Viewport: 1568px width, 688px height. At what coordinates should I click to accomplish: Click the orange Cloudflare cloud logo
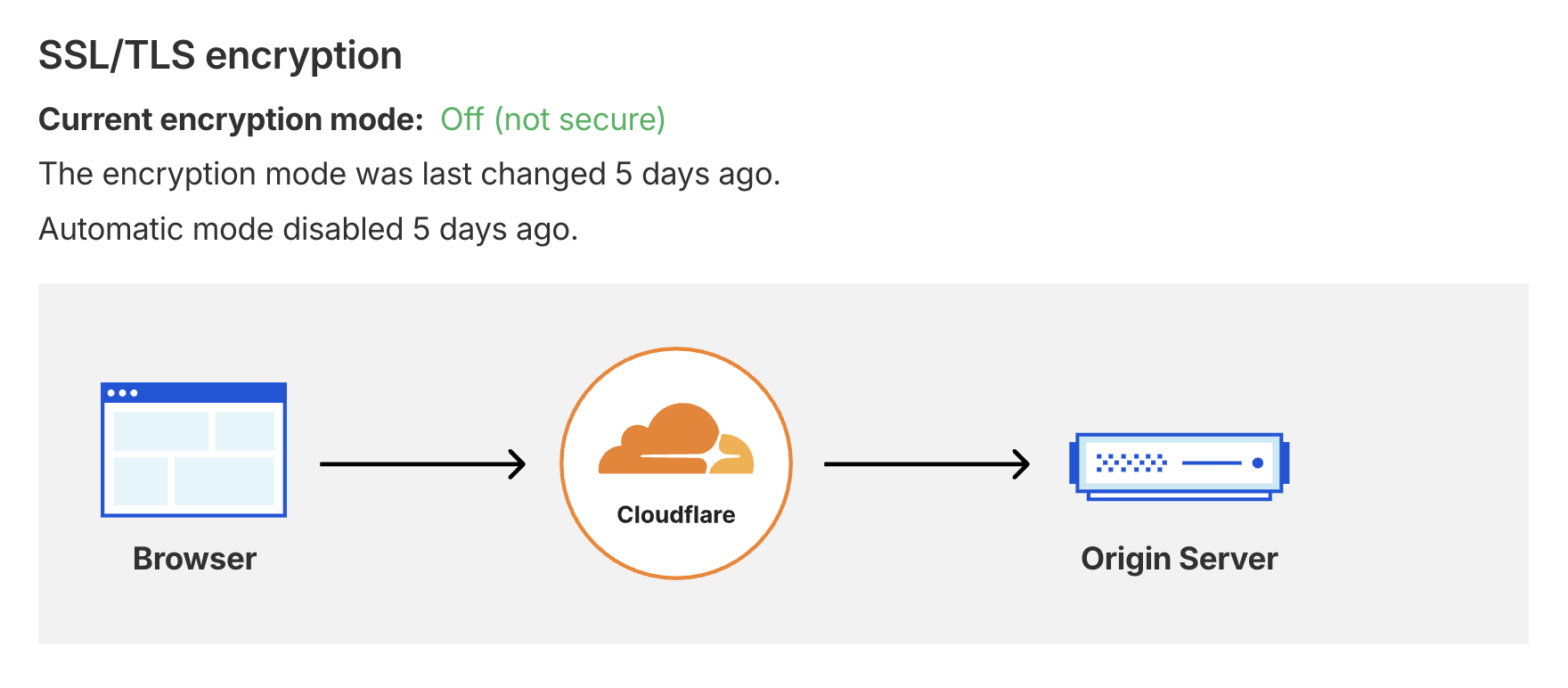676,438
